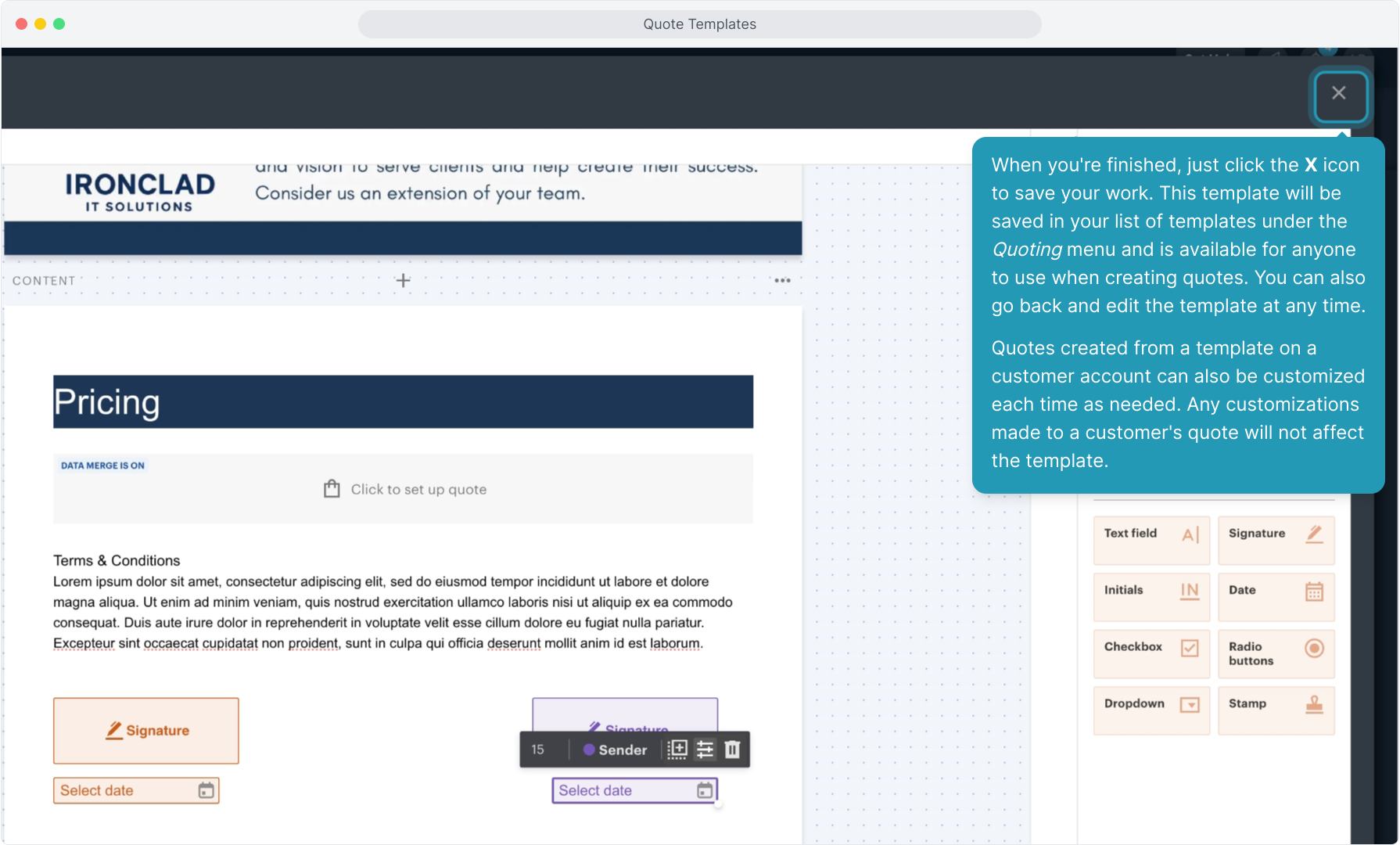
Task: Click calendar icon in purple date field
Action: click(705, 790)
